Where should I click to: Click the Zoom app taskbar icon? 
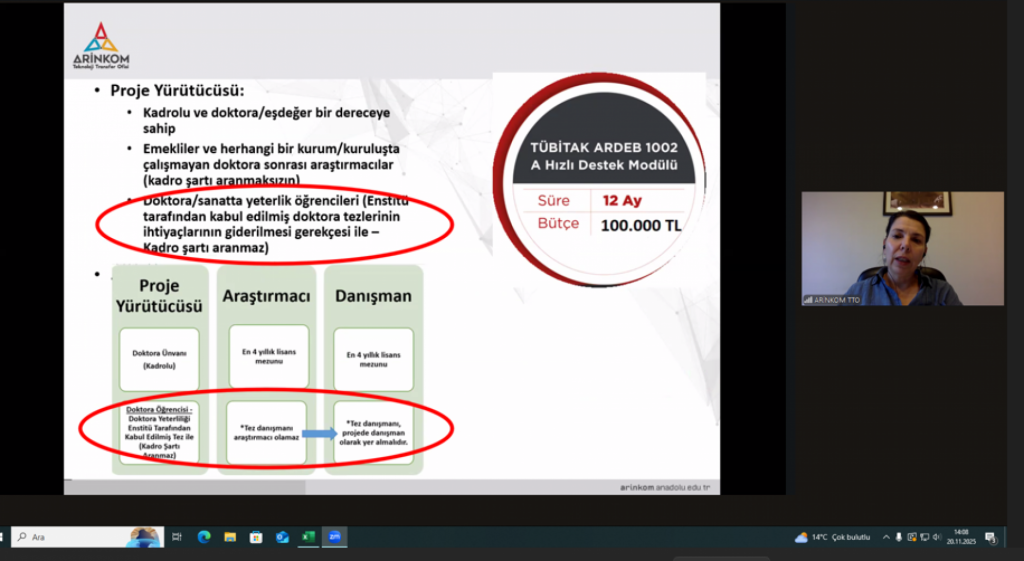click(334, 537)
